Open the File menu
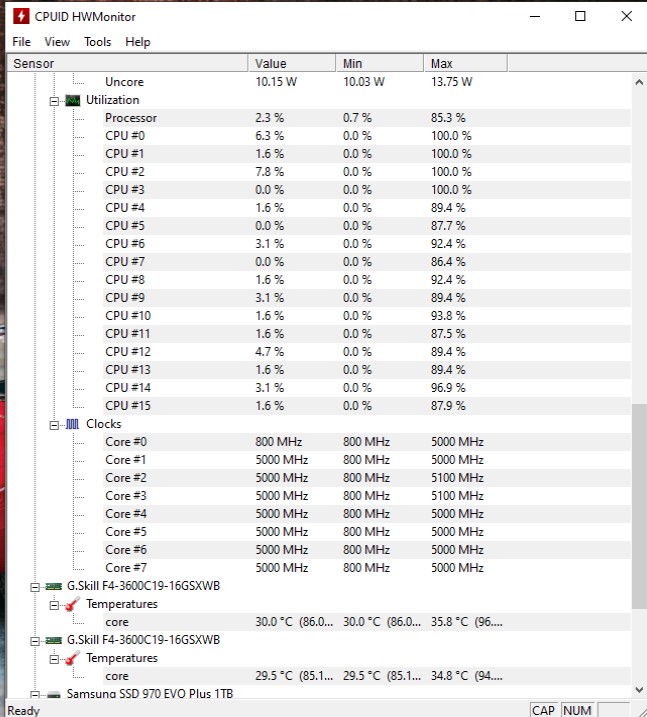This screenshot has height=717, width=647. tap(21, 42)
